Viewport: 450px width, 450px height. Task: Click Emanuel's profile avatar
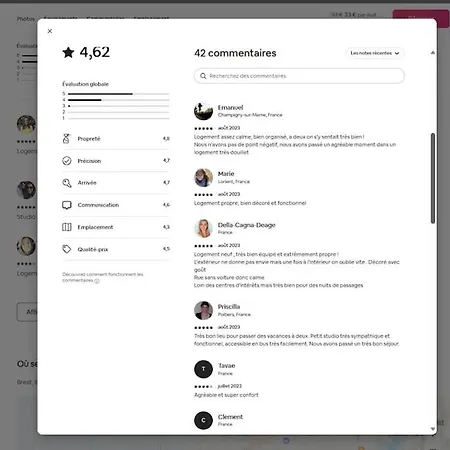pos(203,111)
